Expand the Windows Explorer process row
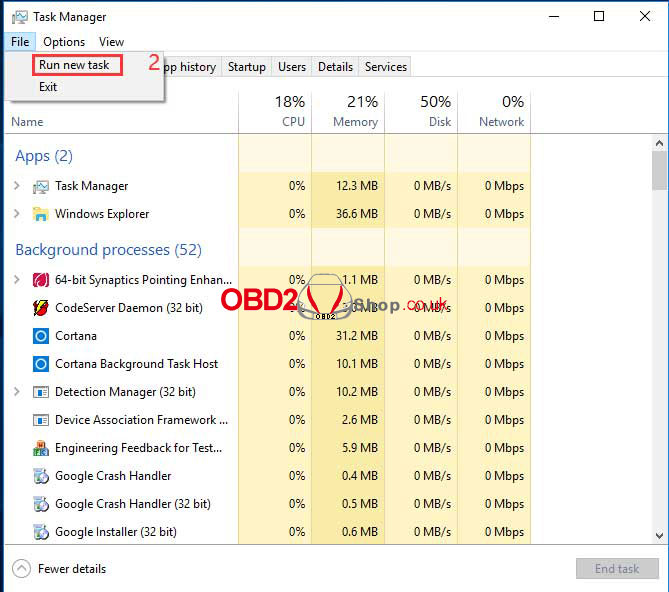The height and width of the screenshot is (592, 669). coord(17,214)
